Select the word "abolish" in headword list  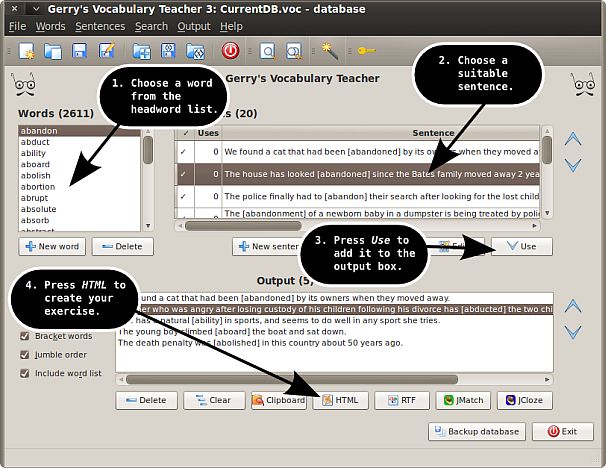pos(38,175)
